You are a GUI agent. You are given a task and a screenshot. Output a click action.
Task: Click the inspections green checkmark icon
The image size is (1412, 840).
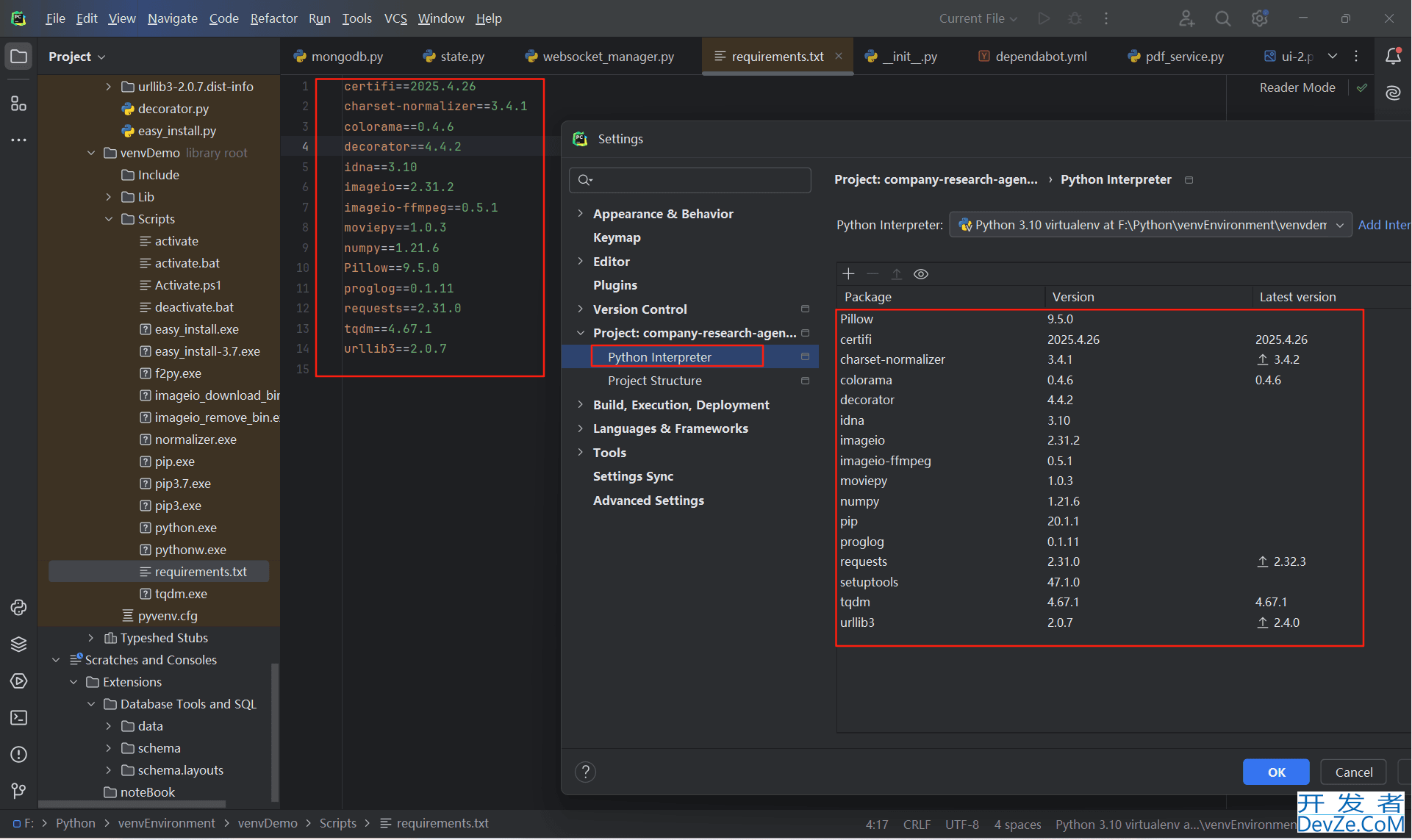1362,87
